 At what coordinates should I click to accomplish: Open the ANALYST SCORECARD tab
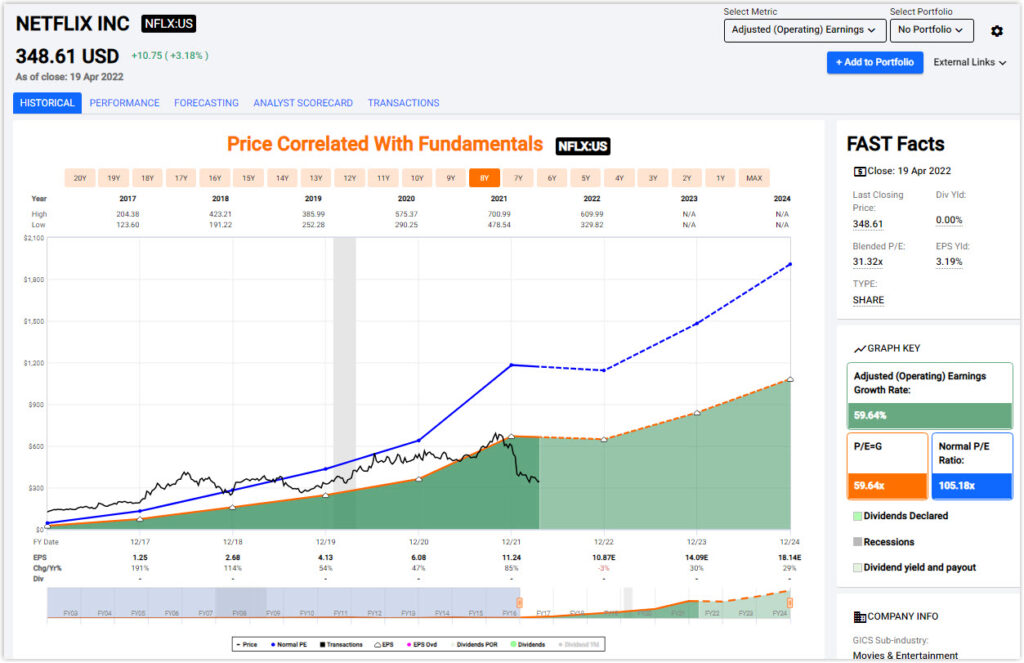point(303,102)
